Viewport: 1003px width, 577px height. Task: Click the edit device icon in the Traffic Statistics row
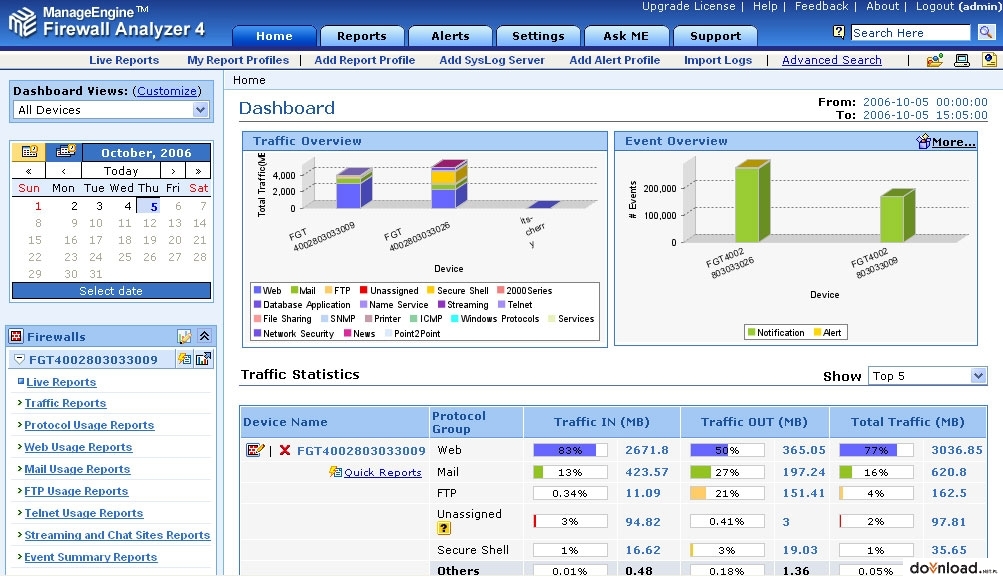pos(255,450)
